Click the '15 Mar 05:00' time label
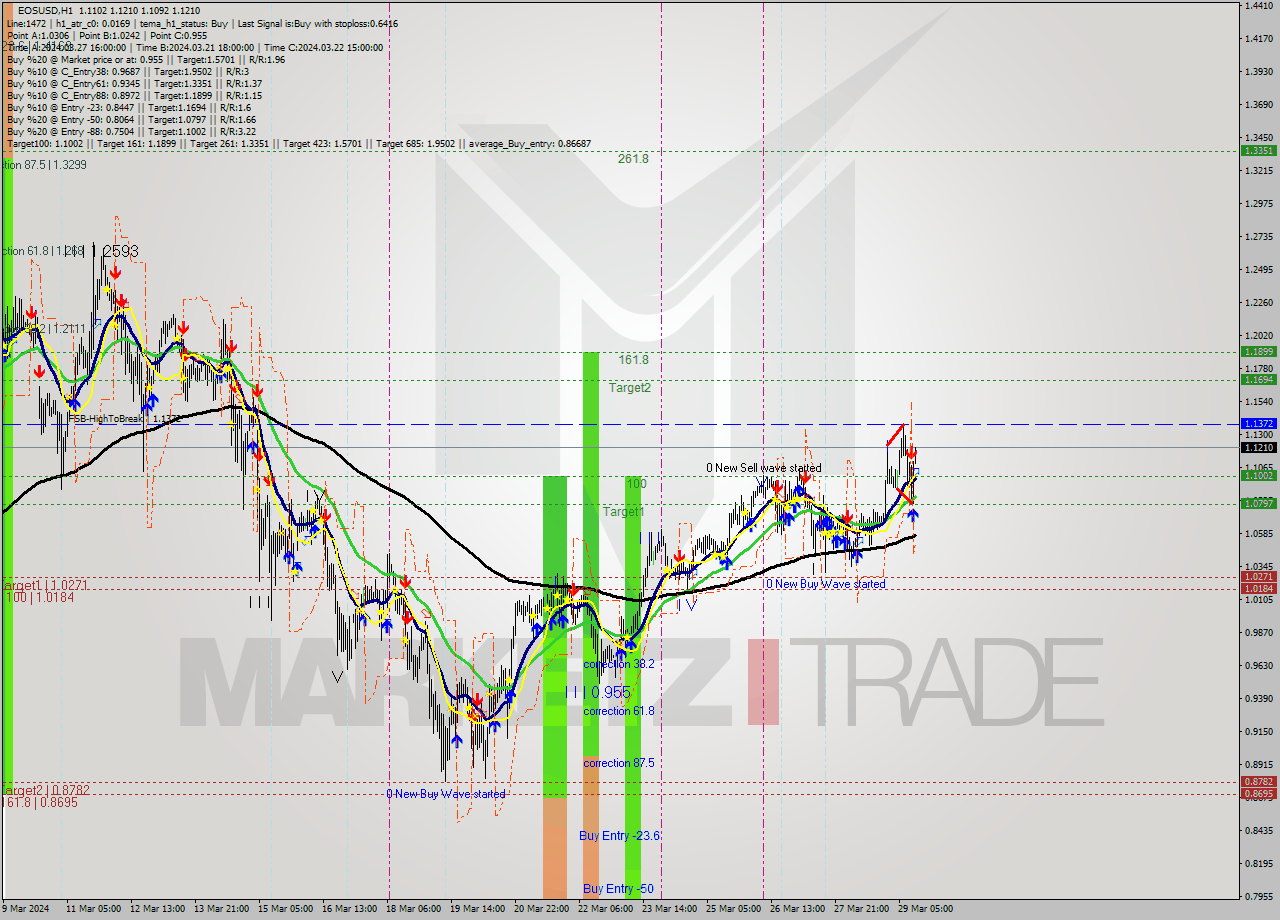 [x=287, y=909]
